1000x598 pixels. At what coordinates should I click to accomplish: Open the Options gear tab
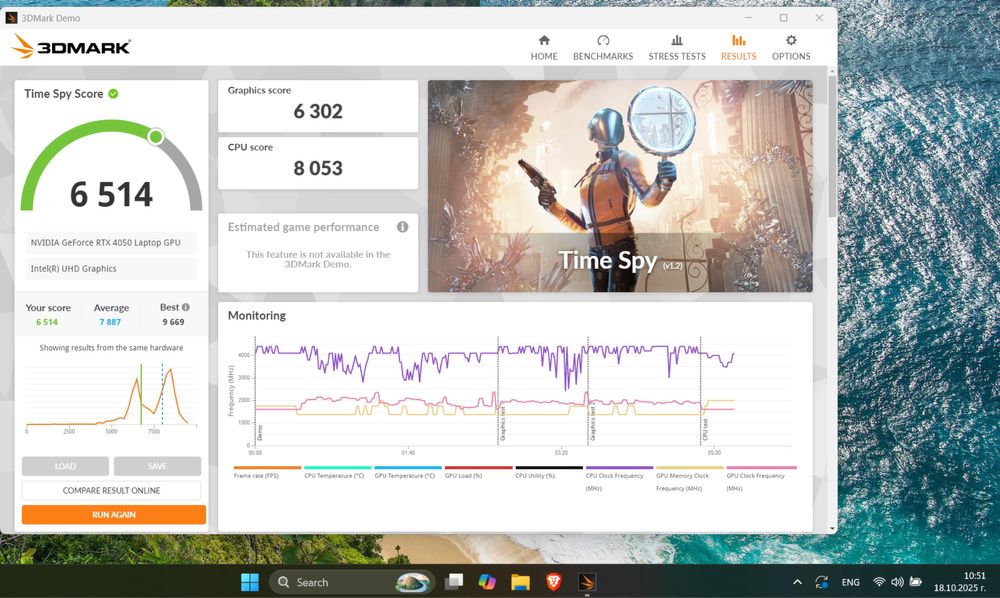click(x=791, y=48)
